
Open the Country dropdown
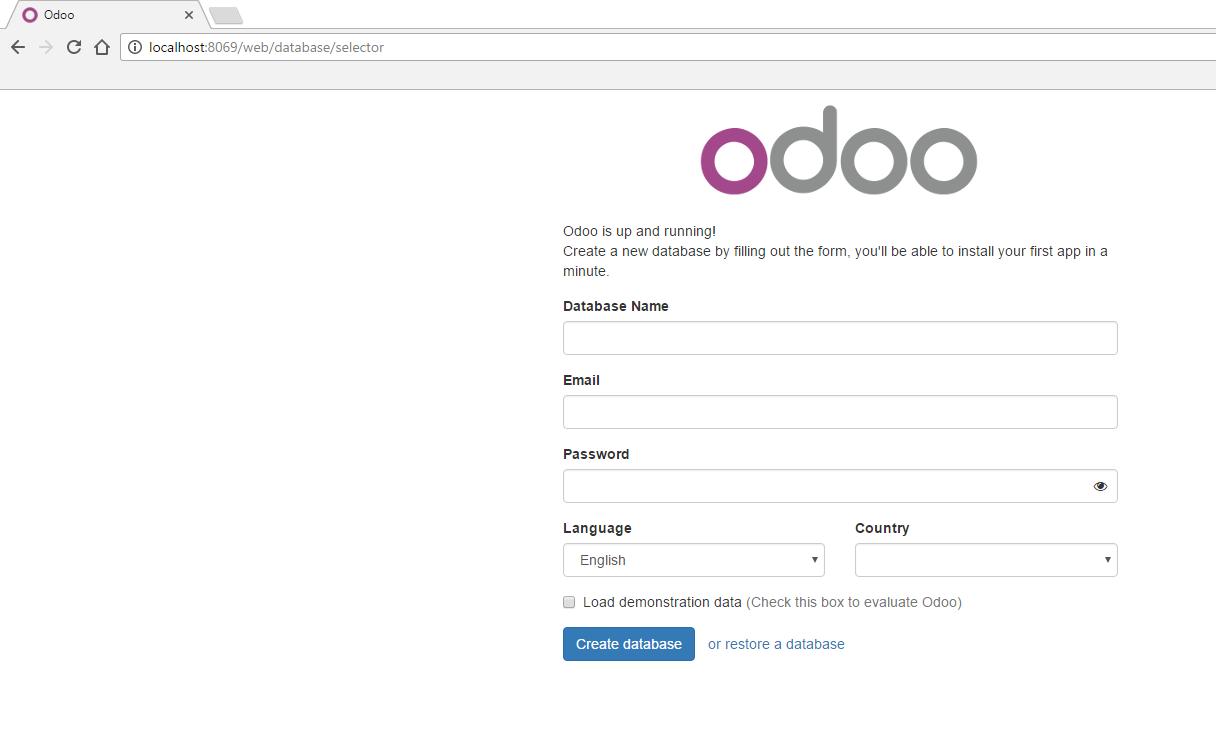[x=986, y=560]
